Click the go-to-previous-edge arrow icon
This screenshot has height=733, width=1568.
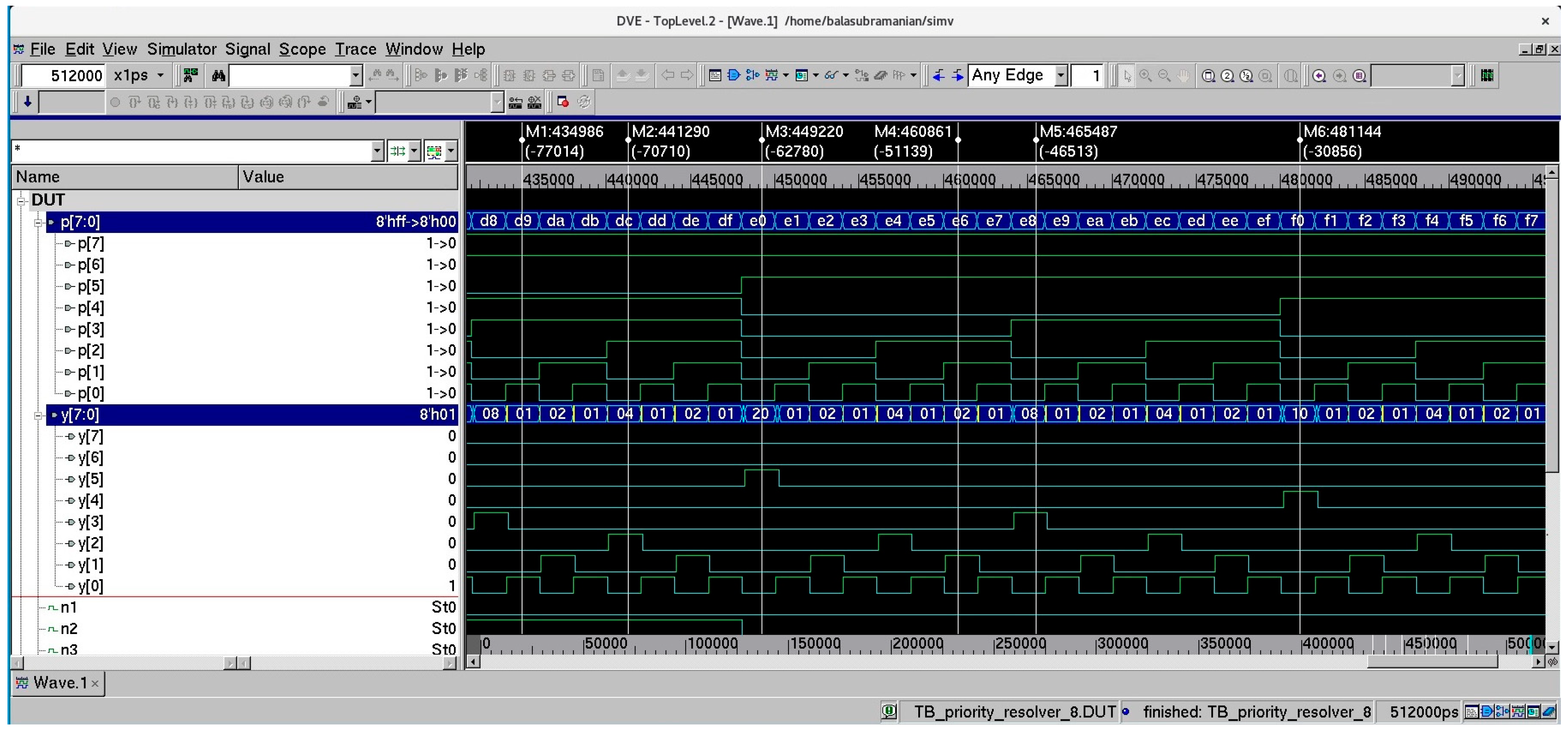(939, 76)
